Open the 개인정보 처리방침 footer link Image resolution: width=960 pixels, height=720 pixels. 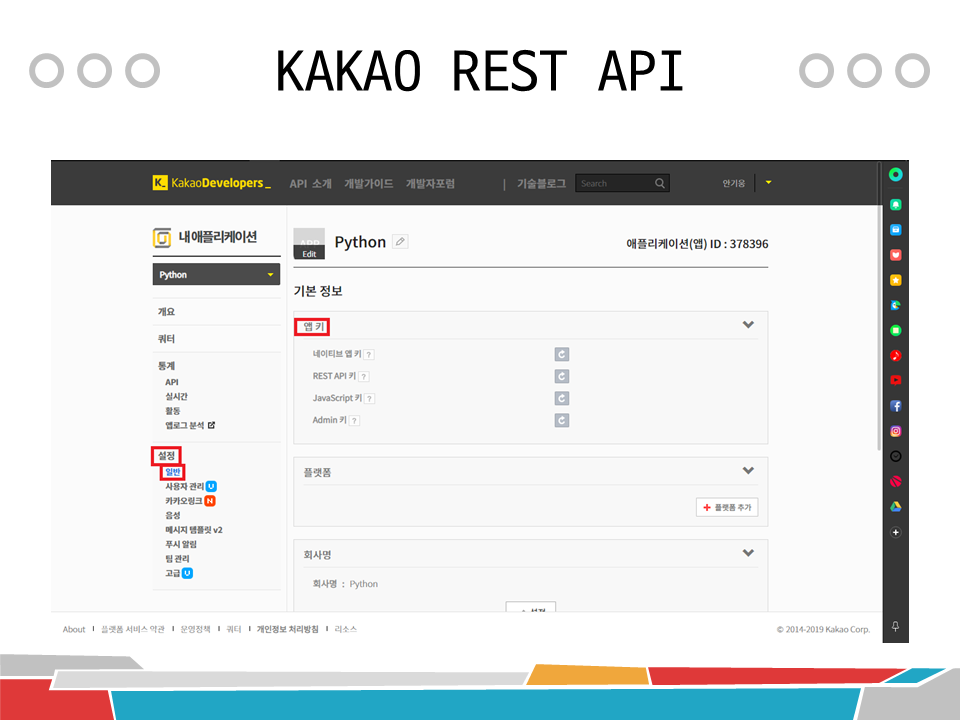[x=287, y=629]
